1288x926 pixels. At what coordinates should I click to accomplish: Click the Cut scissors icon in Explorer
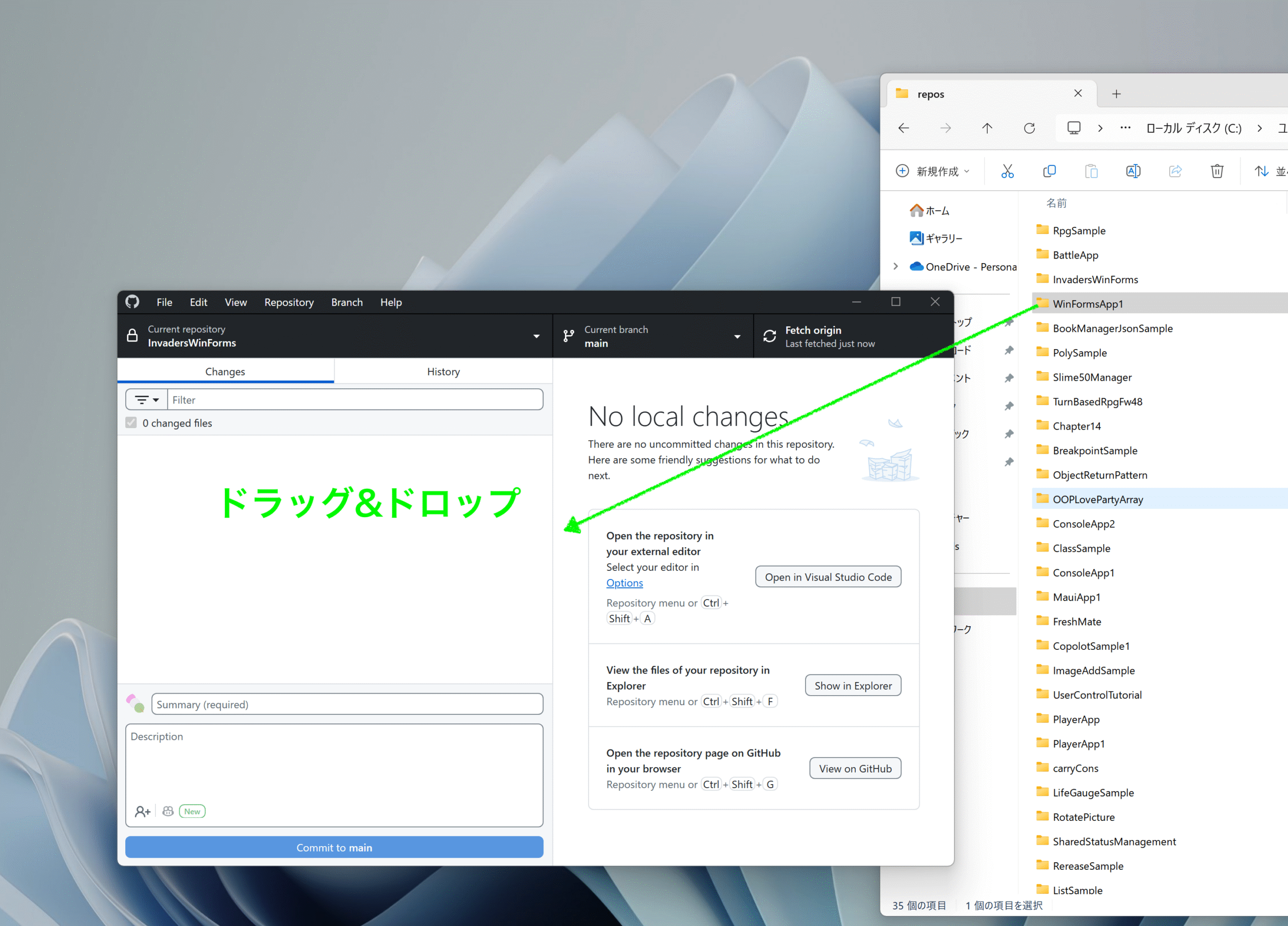[x=1007, y=171]
